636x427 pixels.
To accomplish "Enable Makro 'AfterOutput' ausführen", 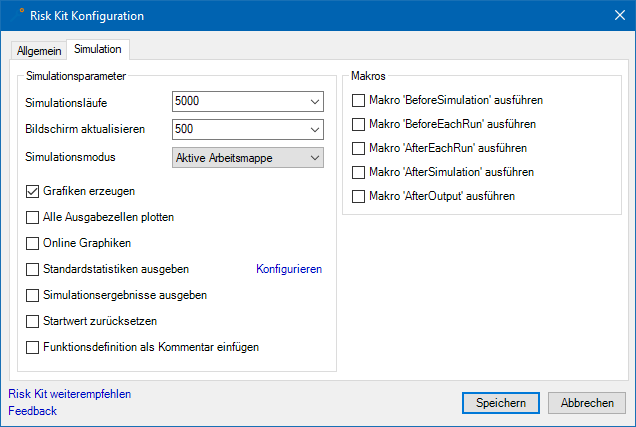I will click(358, 196).
